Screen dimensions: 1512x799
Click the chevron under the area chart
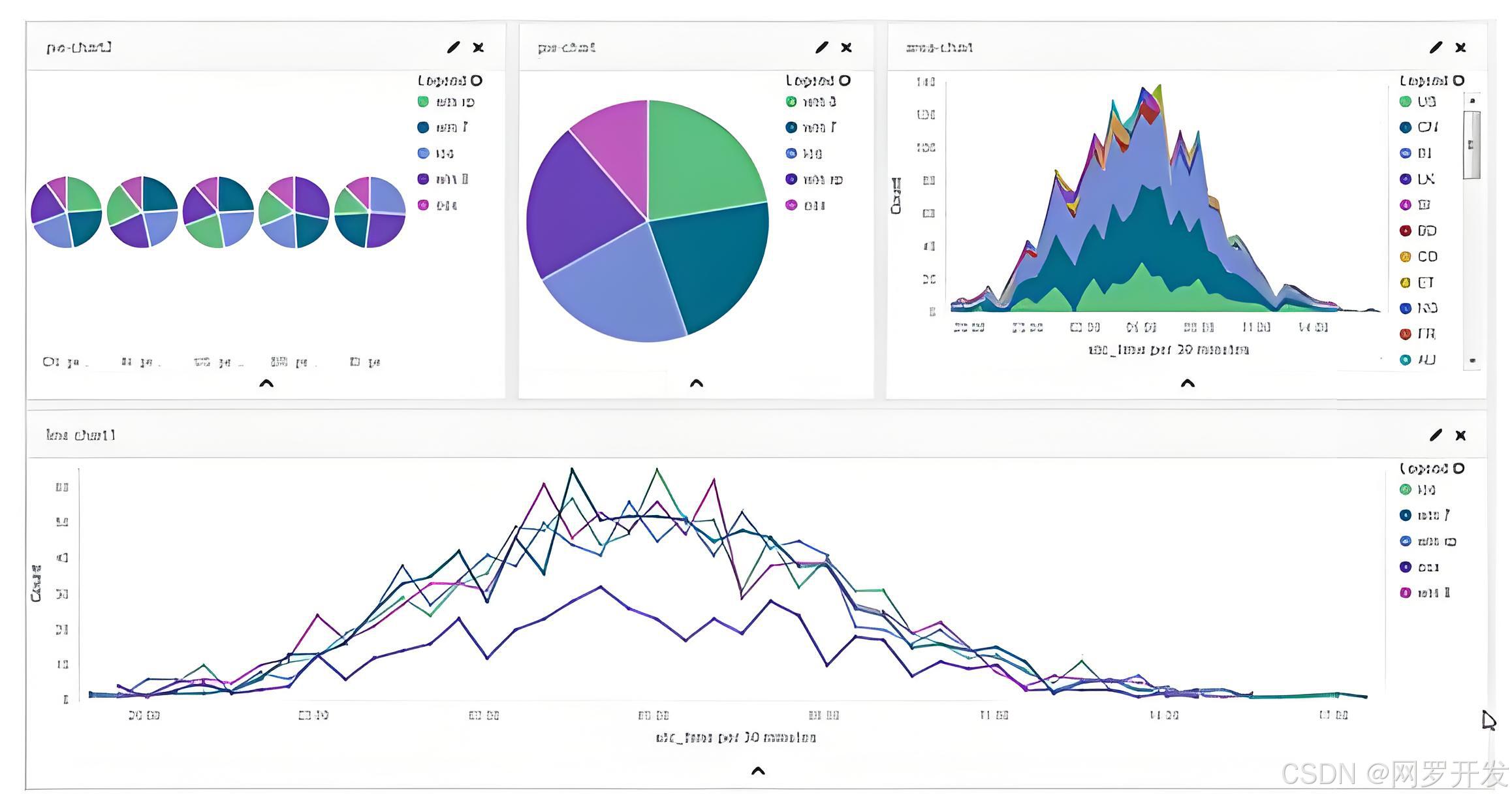1188,383
